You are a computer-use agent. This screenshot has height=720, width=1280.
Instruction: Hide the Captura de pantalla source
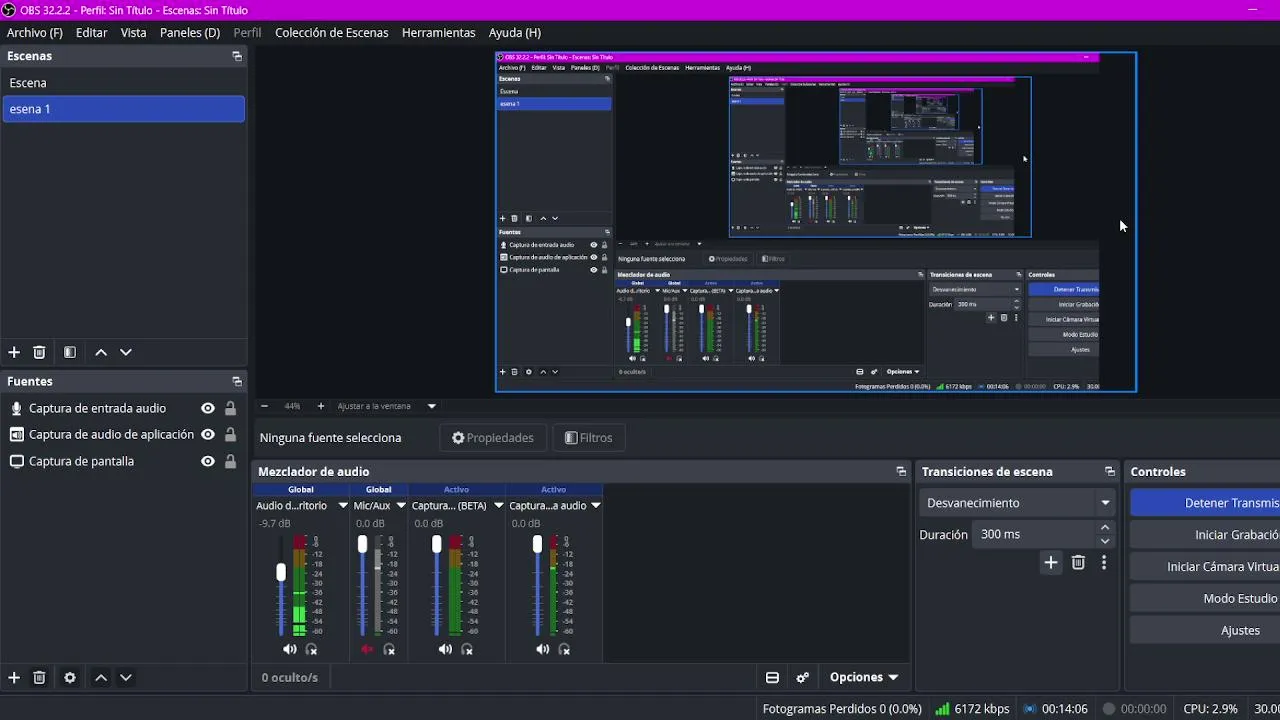tap(208, 462)
